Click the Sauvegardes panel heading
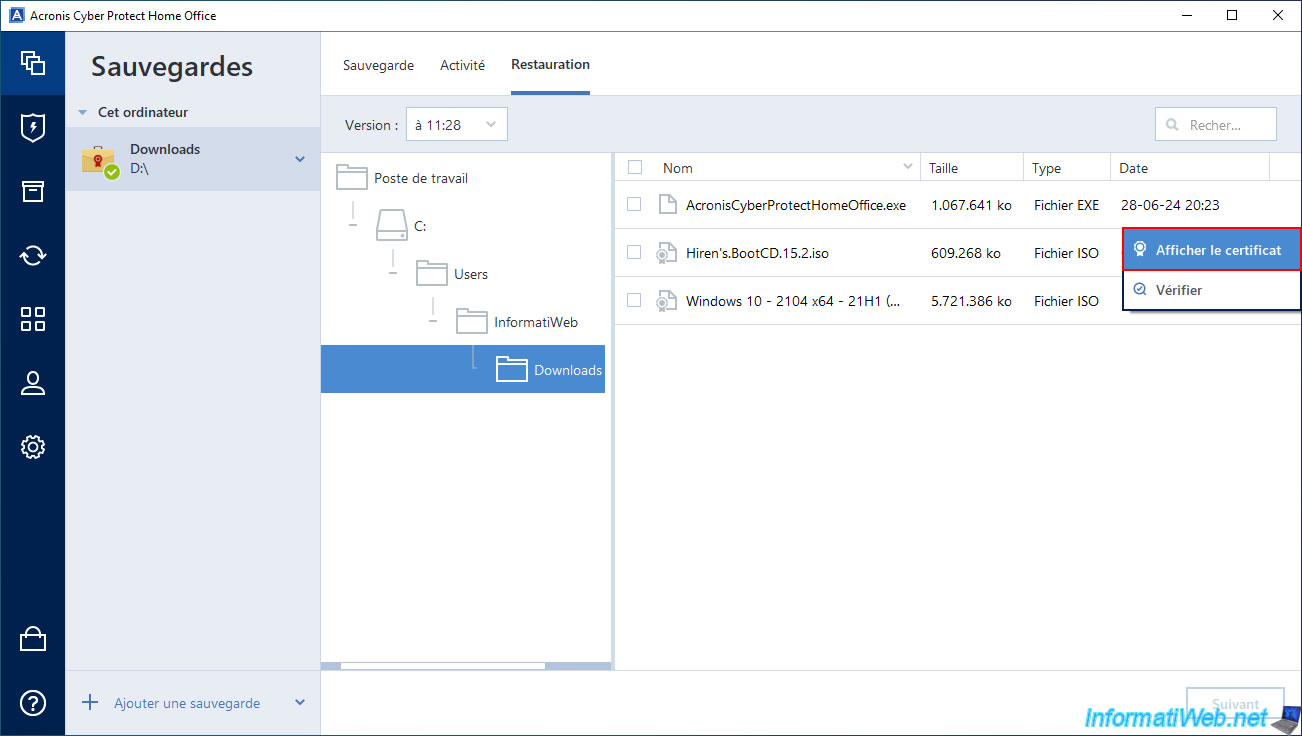 172,67
